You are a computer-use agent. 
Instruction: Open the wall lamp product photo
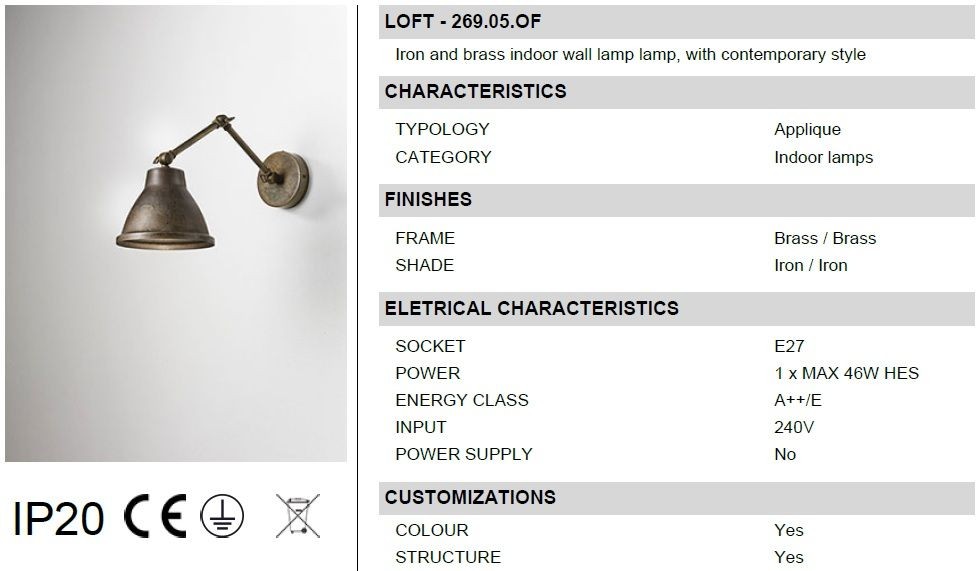point(176,234)
